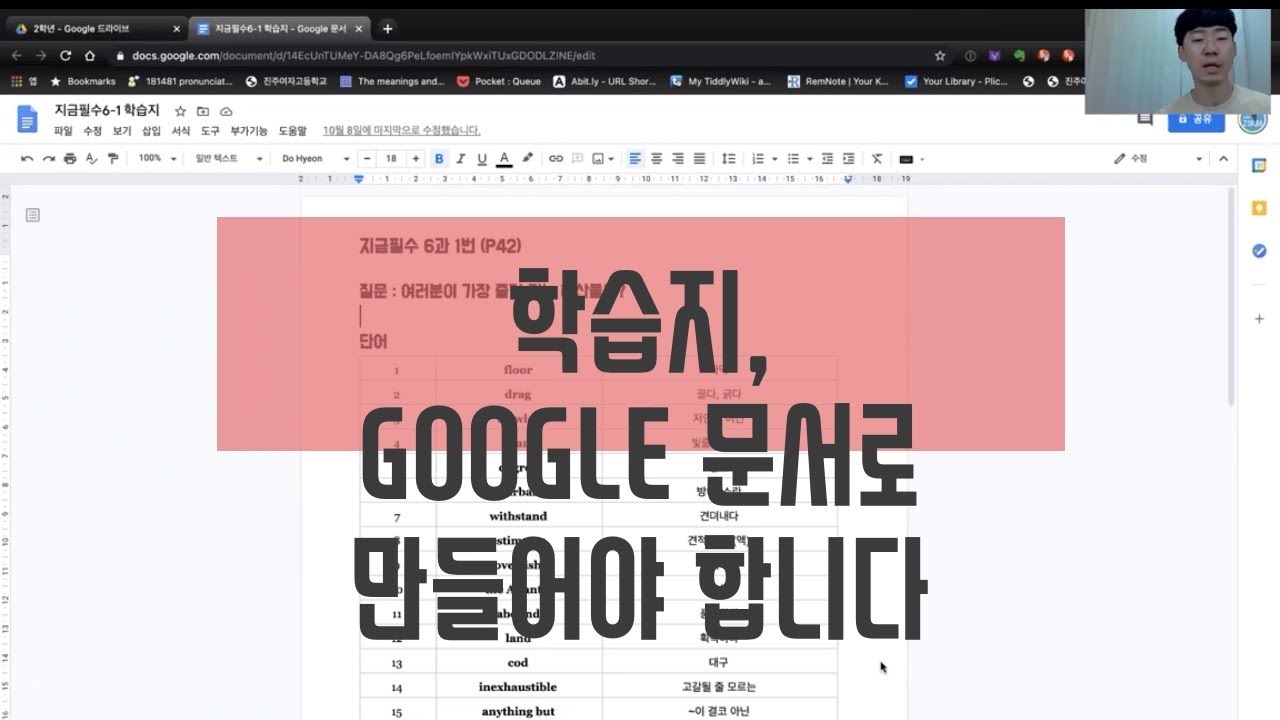1280x720 pixels.
Task: Collapse the menus with the up chevron
Action: click(x=1222, y=158)
